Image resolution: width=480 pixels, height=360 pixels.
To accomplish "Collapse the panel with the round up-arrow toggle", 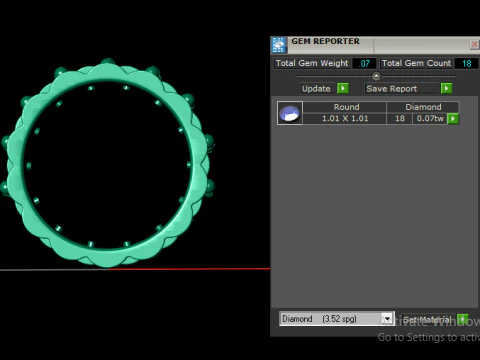I will tap(376, 76).
